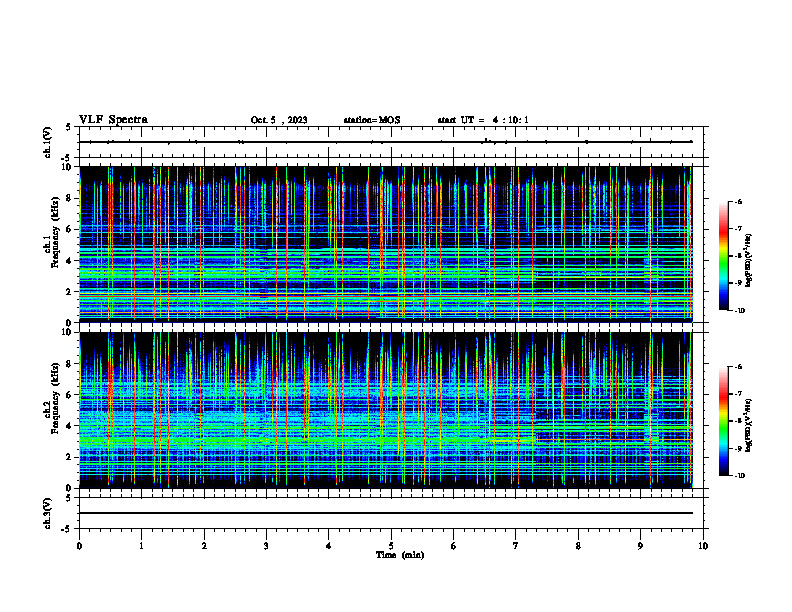
Task: Click the ch.1 color bar log(PSD) label
Action: [x=748, y=260]
